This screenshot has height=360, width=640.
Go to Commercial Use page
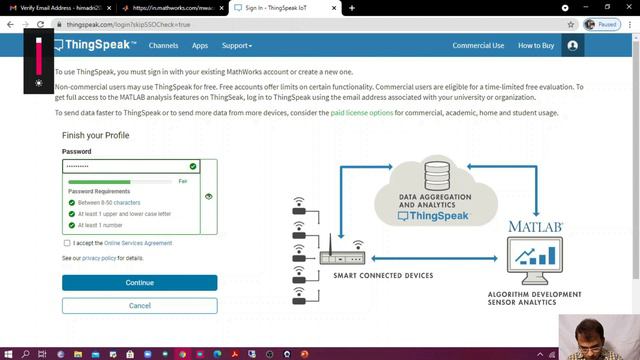[478, 46]
